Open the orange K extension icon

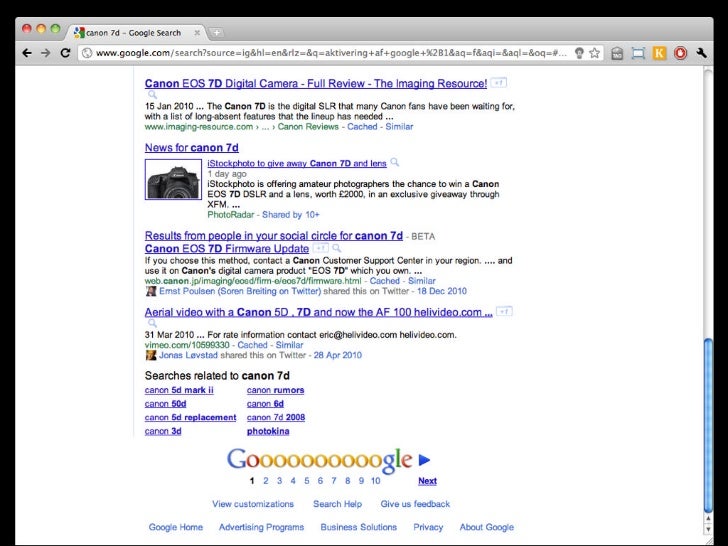coord(659,53)
